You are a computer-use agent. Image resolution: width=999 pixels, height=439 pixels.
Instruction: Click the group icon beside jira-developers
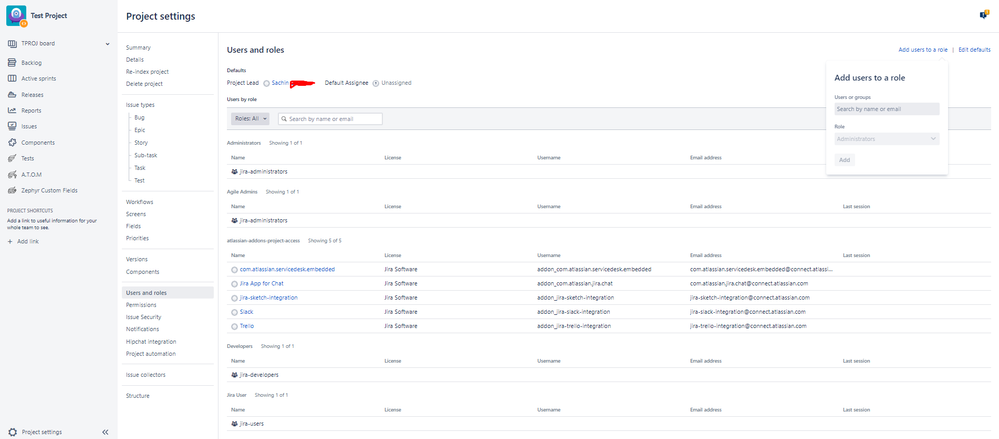234,375
